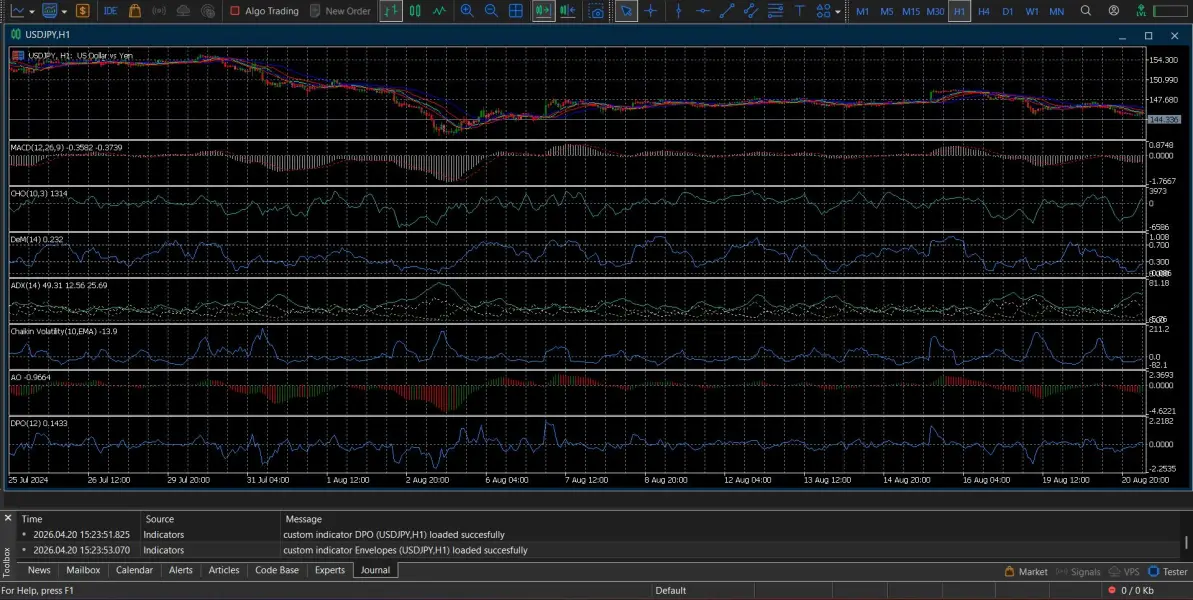Open the shapes objects dropdown
The width and height of the screenshot is (1193, 600).
tap(828, 11)
